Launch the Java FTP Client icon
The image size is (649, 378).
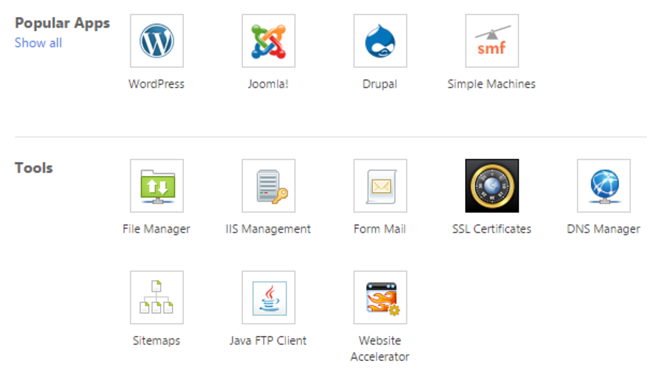click(x=268, y=297)
